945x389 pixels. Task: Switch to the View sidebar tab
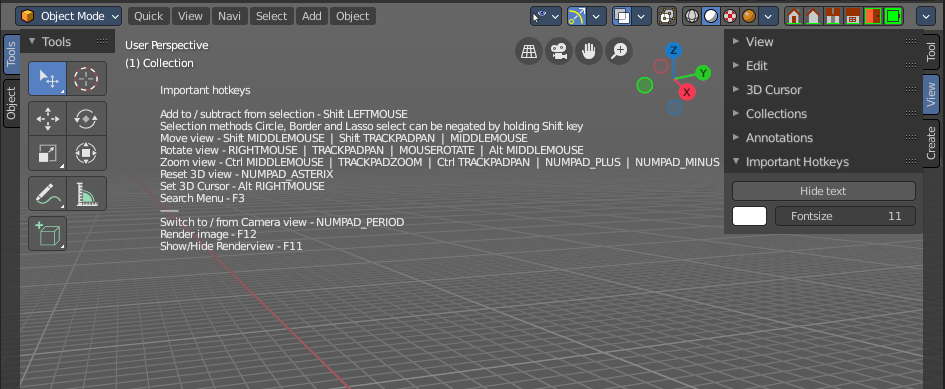coord(931,95)
